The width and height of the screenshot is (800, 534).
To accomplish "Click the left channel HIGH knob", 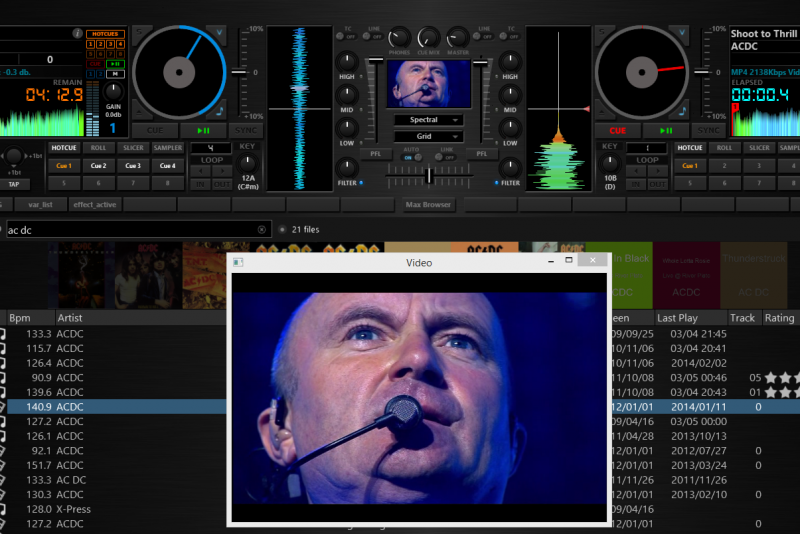I will (347, 62).
